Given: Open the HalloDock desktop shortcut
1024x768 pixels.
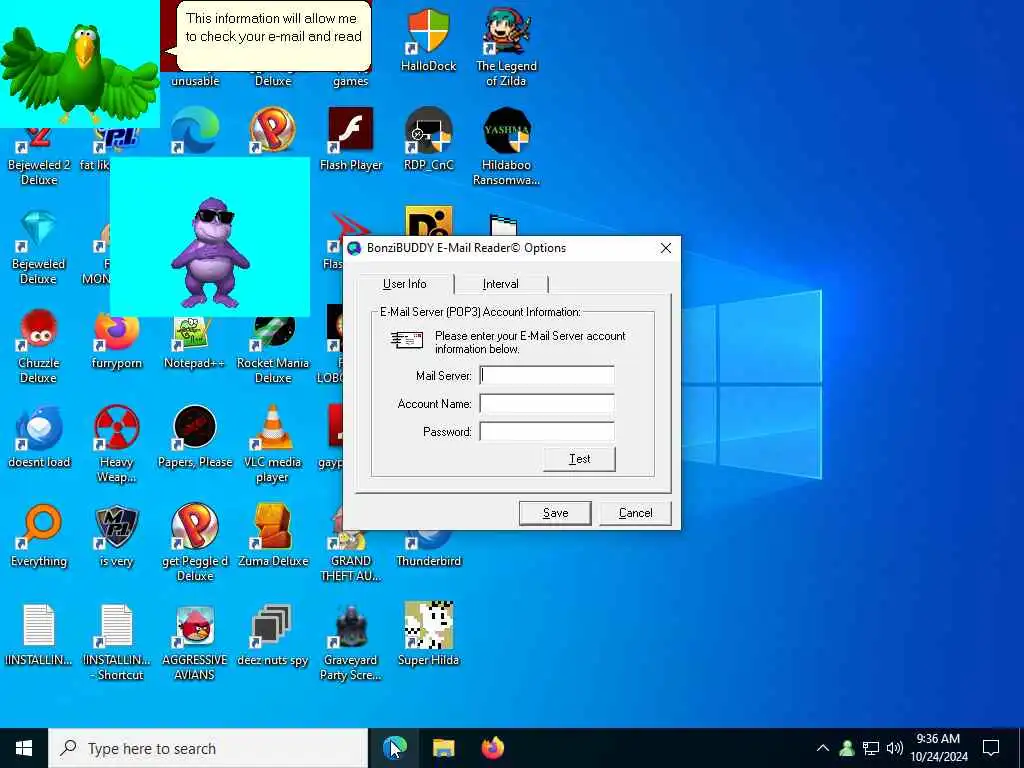Looking at the screenshot, I should (428, 39).
